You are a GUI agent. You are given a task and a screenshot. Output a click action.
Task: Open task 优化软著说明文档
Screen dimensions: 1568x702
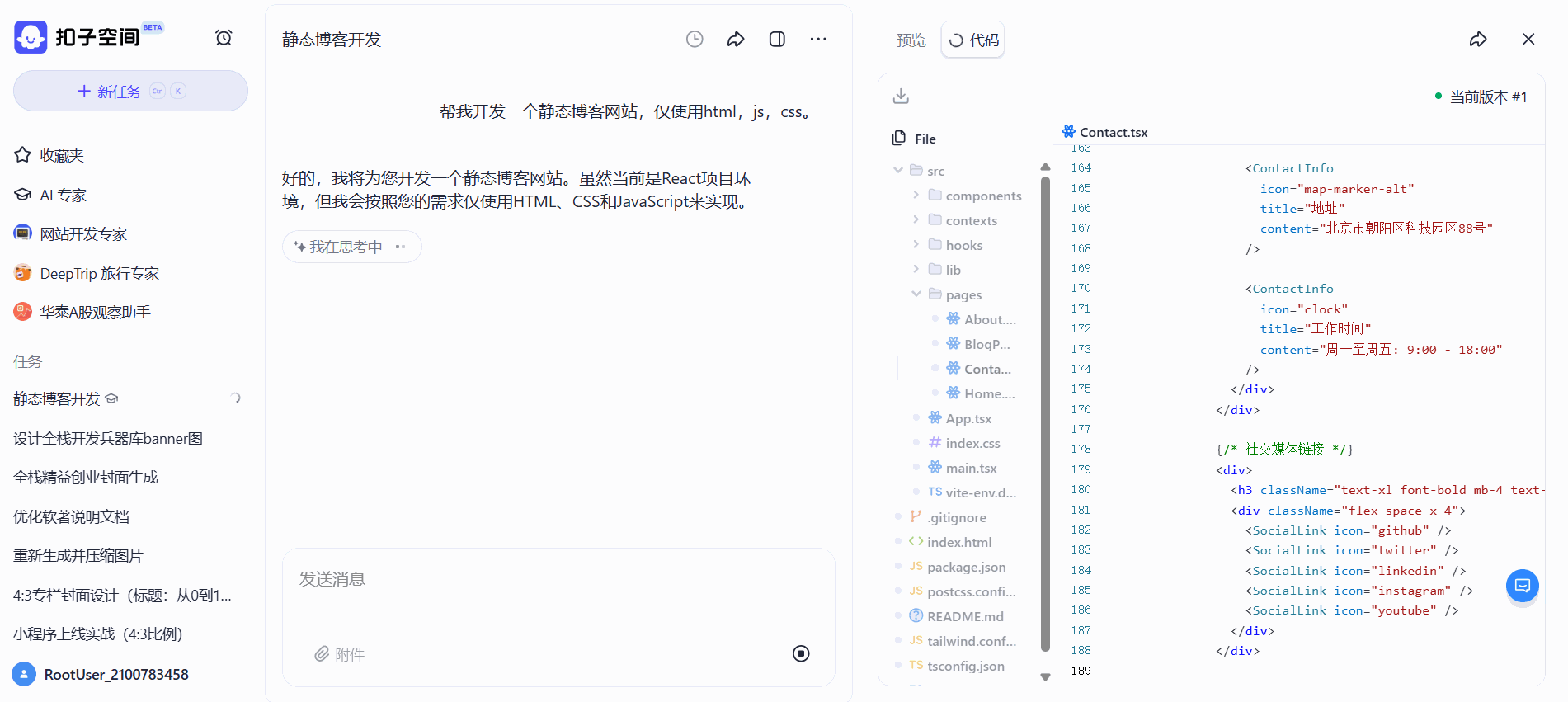coord(72,516)
